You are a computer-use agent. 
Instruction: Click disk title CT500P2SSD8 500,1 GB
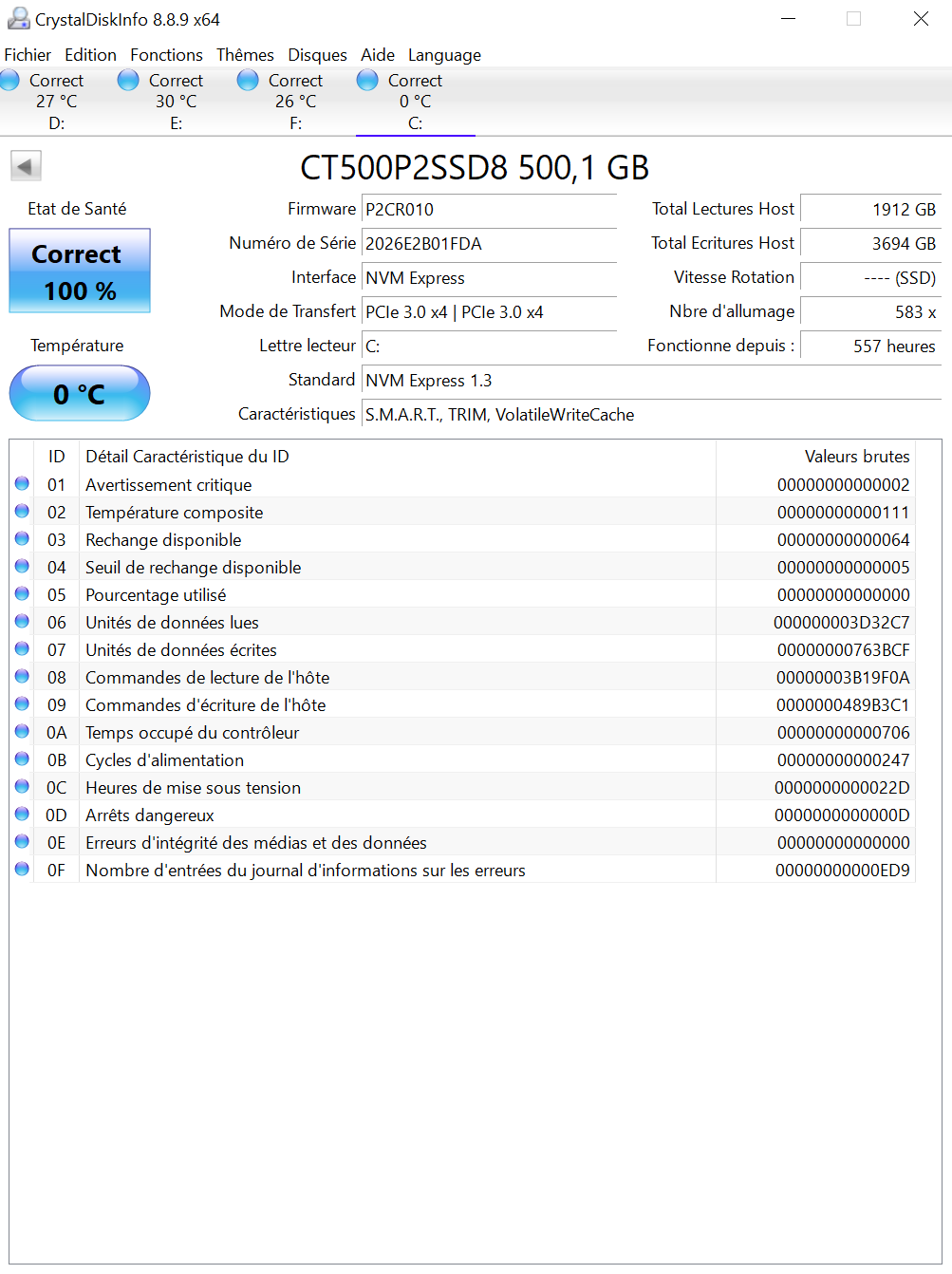[475, 167]
